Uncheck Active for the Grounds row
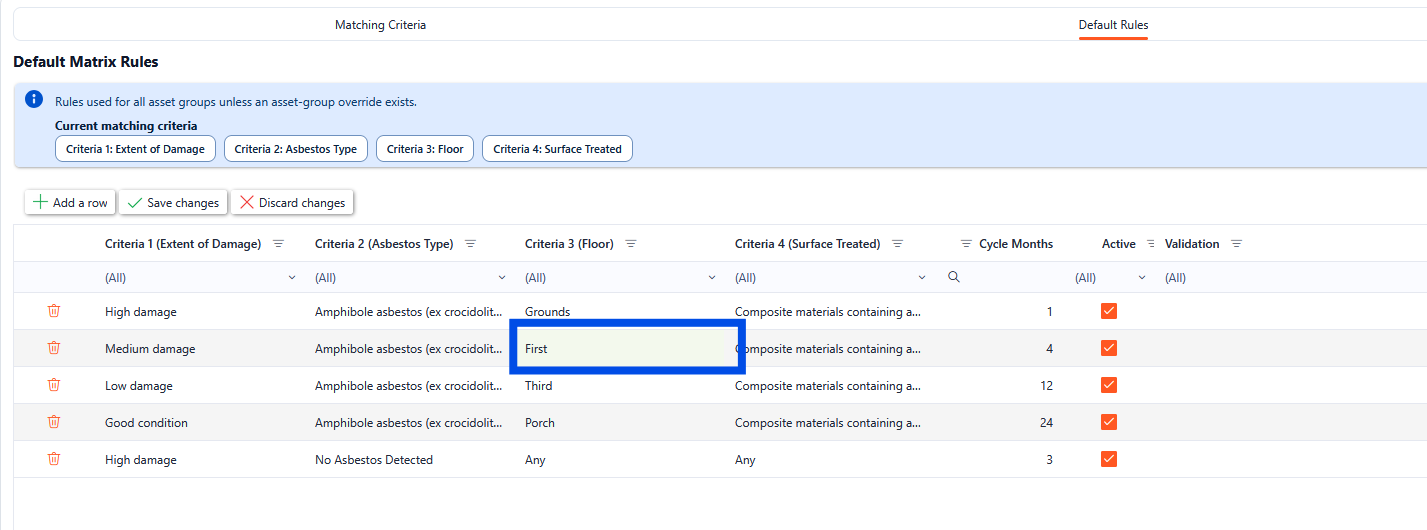 coord(1108,311)
